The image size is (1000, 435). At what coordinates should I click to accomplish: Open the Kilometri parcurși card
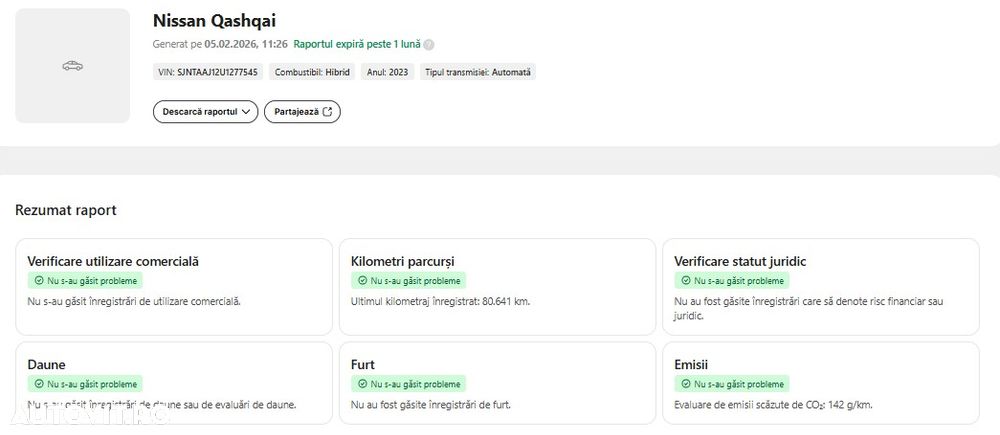click(497, 286)
